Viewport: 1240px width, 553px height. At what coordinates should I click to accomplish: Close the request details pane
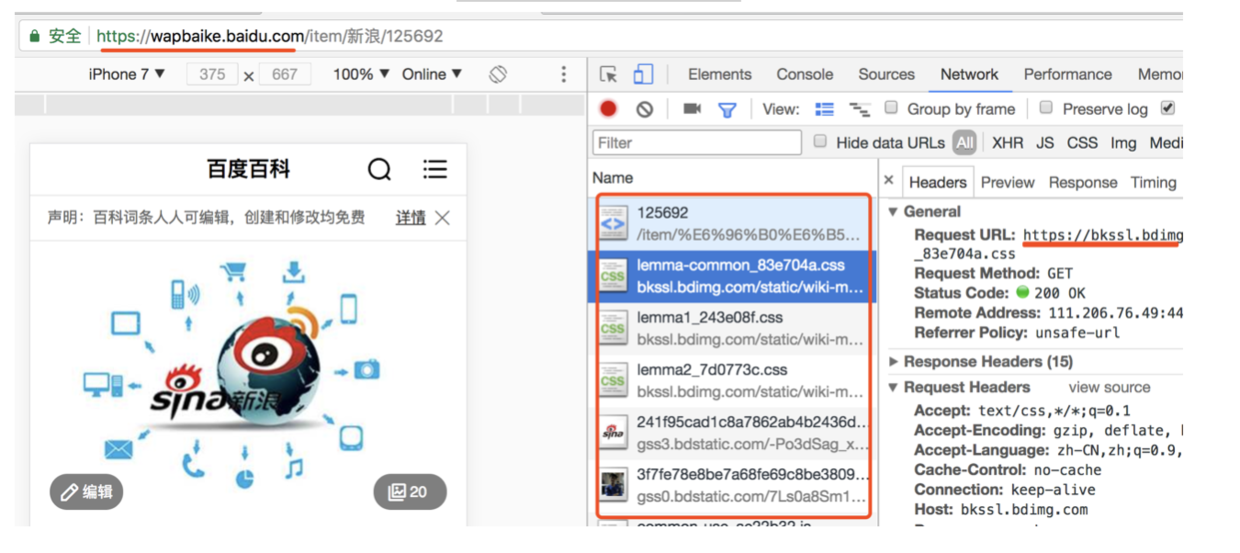click(x=889, y=181)
